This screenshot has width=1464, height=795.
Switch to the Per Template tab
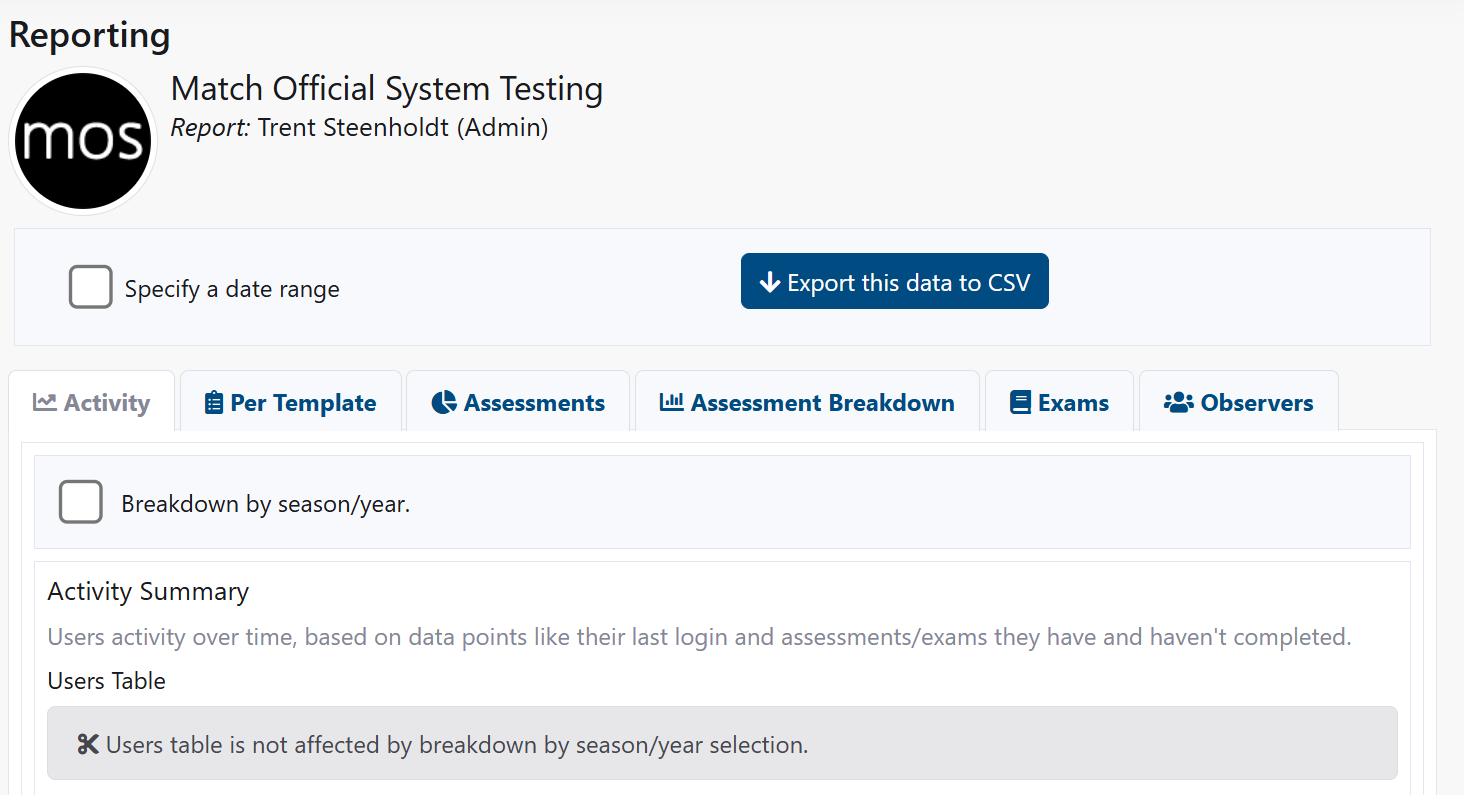click(x=303, y=403)
